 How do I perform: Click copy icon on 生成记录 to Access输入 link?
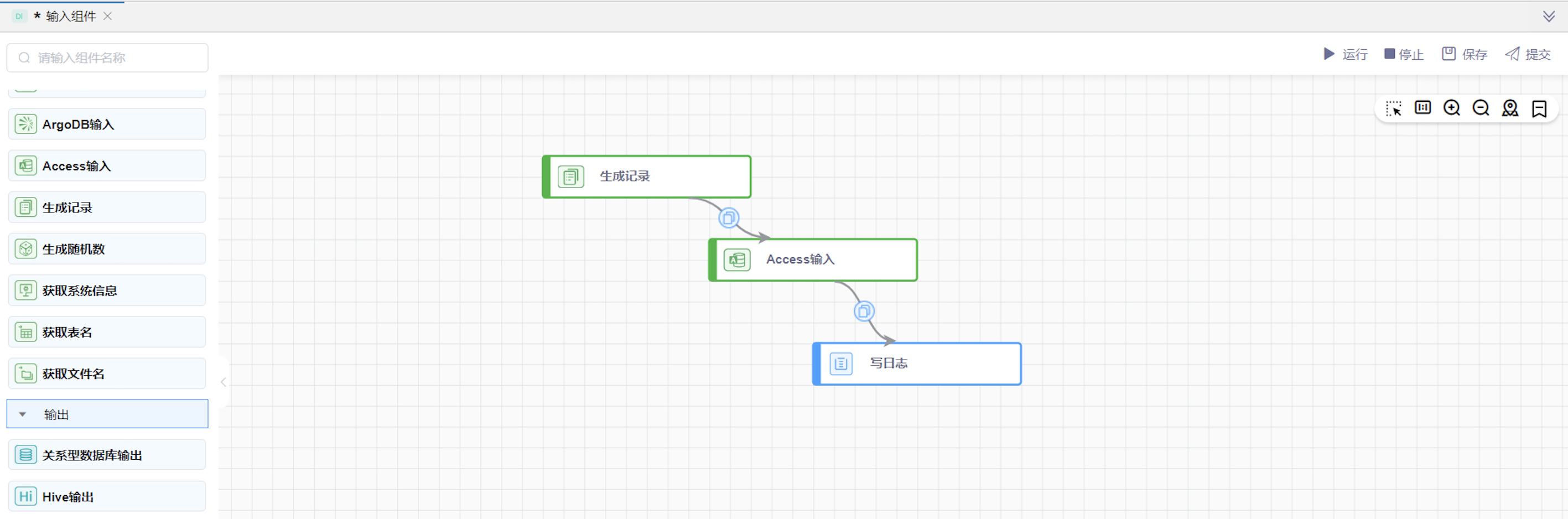pyautogui.click(x=729, y=218)
